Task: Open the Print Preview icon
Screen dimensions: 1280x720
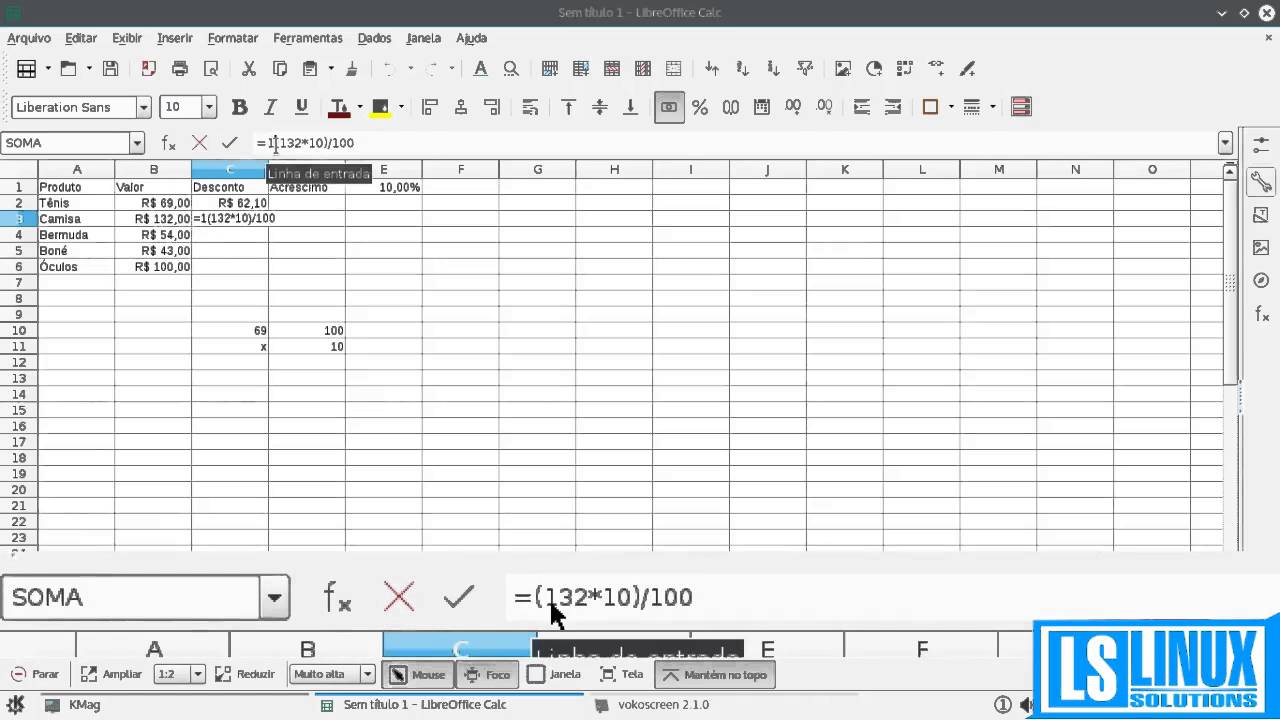Action: [211, 69]
